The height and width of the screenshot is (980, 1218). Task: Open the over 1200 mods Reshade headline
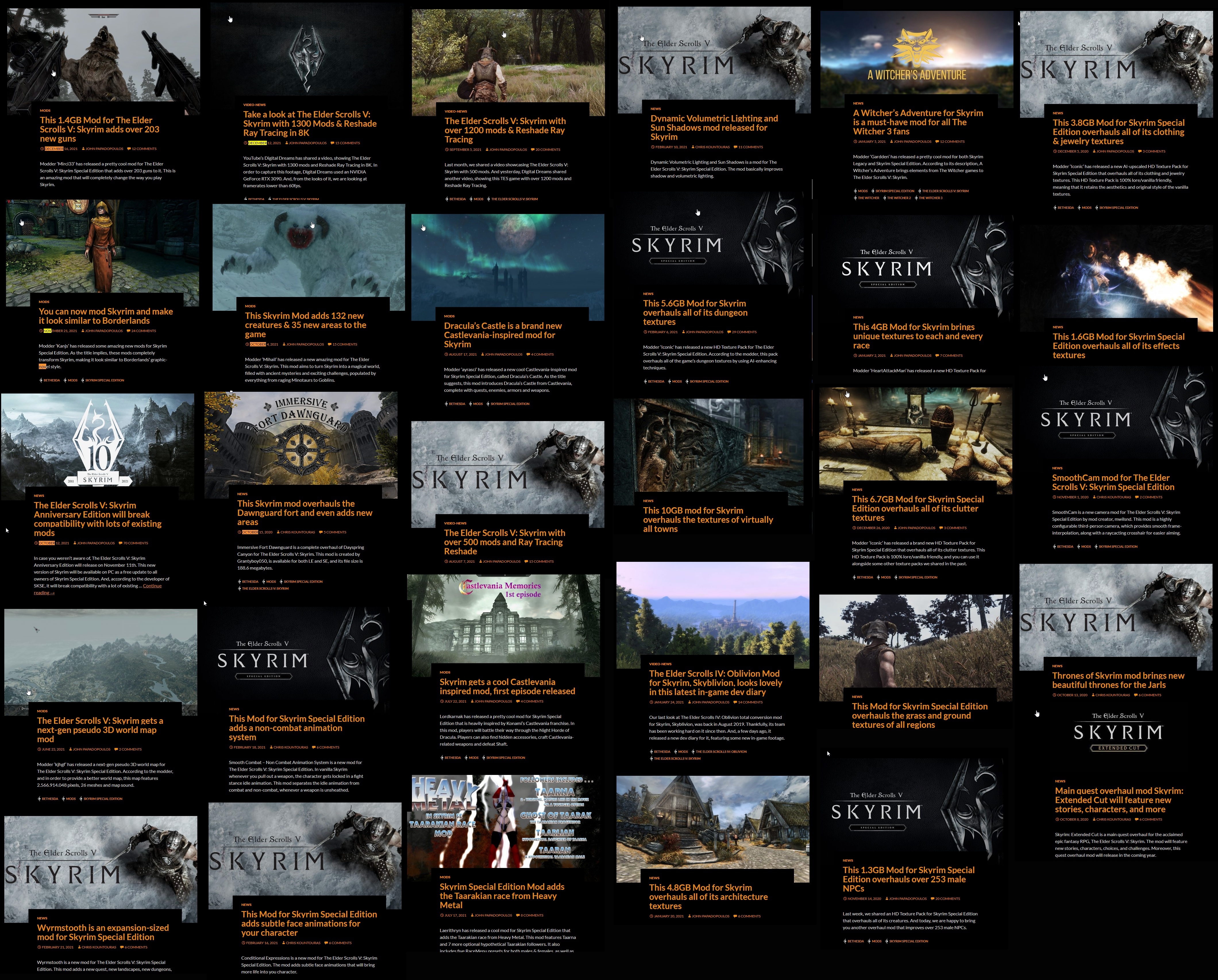(x=504, y=130)
